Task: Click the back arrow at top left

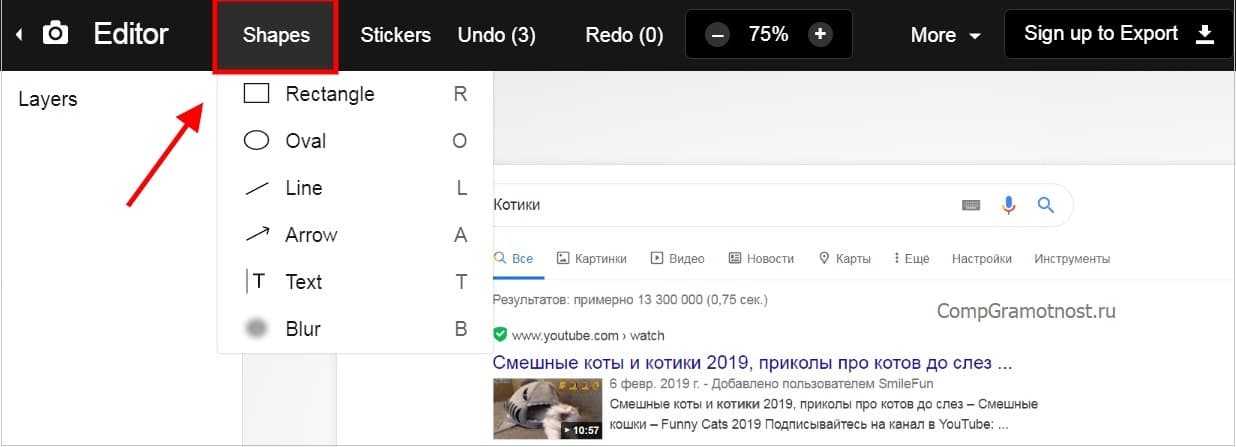Action: coord(19,35)
